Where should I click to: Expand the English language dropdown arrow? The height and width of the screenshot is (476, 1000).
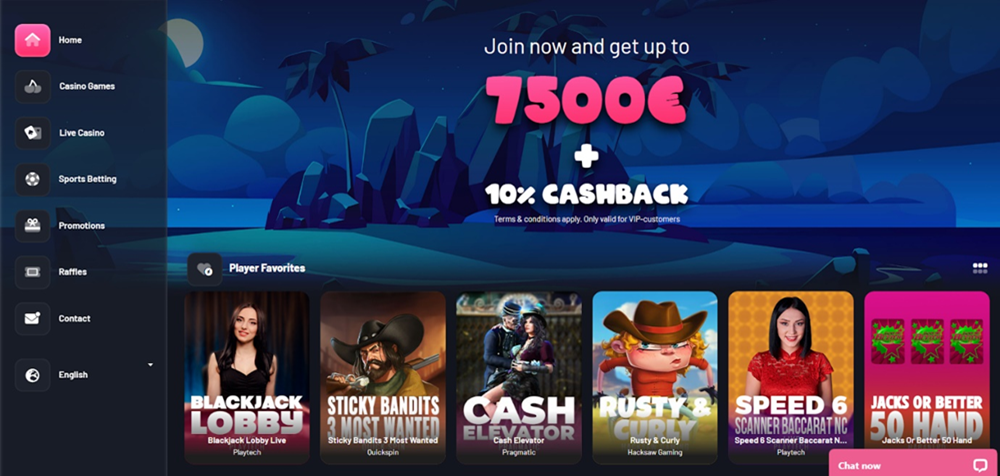[x=151, y=364]
